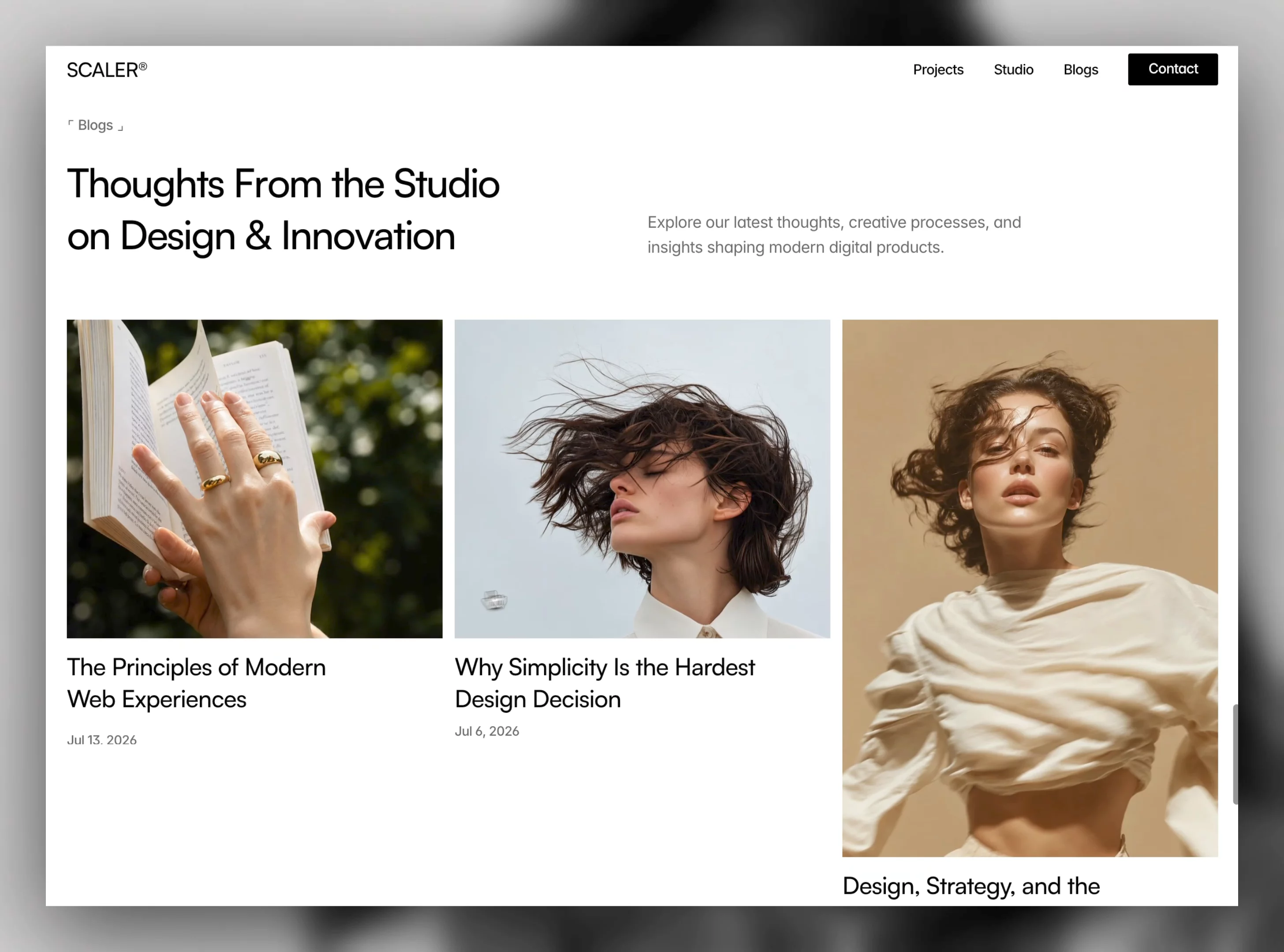The width and height of the screenshot is (1284, 952).
Task: Open 'Why Simplicity Is the Hardest Design Decision'
Action: [604, 683]
